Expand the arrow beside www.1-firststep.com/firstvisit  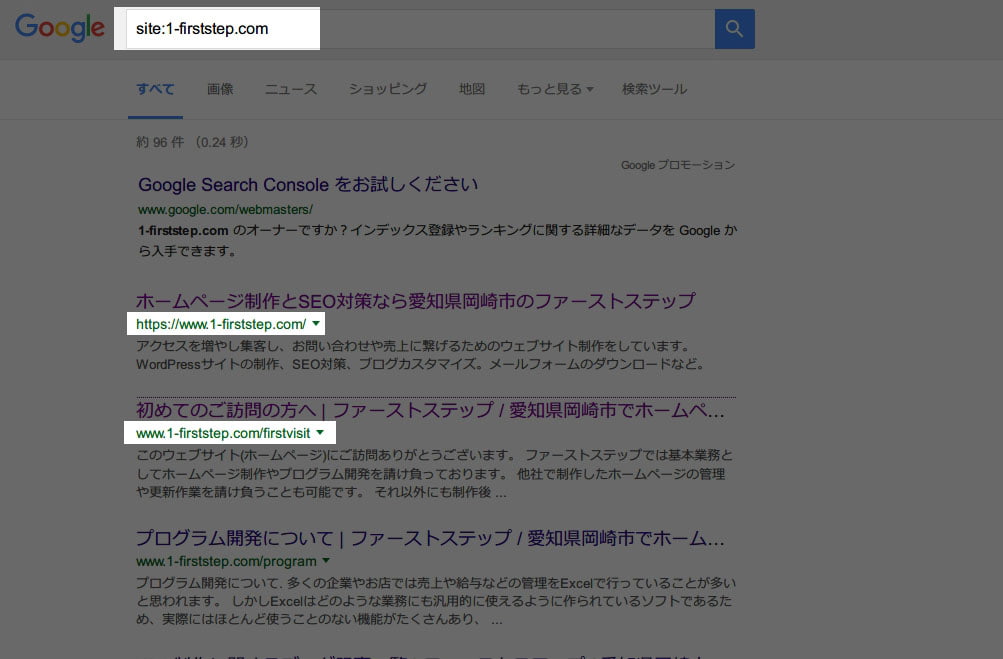pos(320,433)
